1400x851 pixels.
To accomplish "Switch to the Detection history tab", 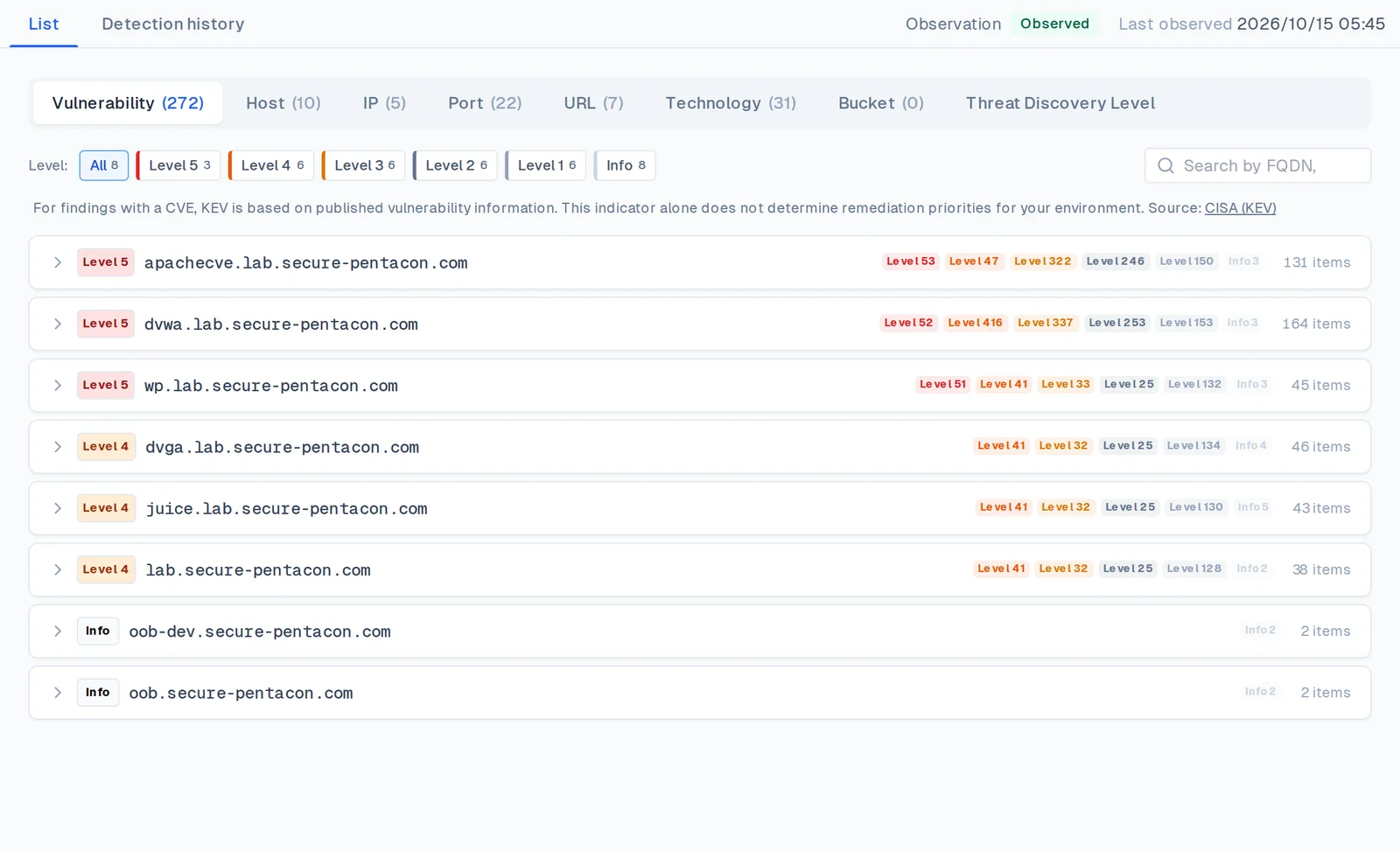I will [173, 24].
